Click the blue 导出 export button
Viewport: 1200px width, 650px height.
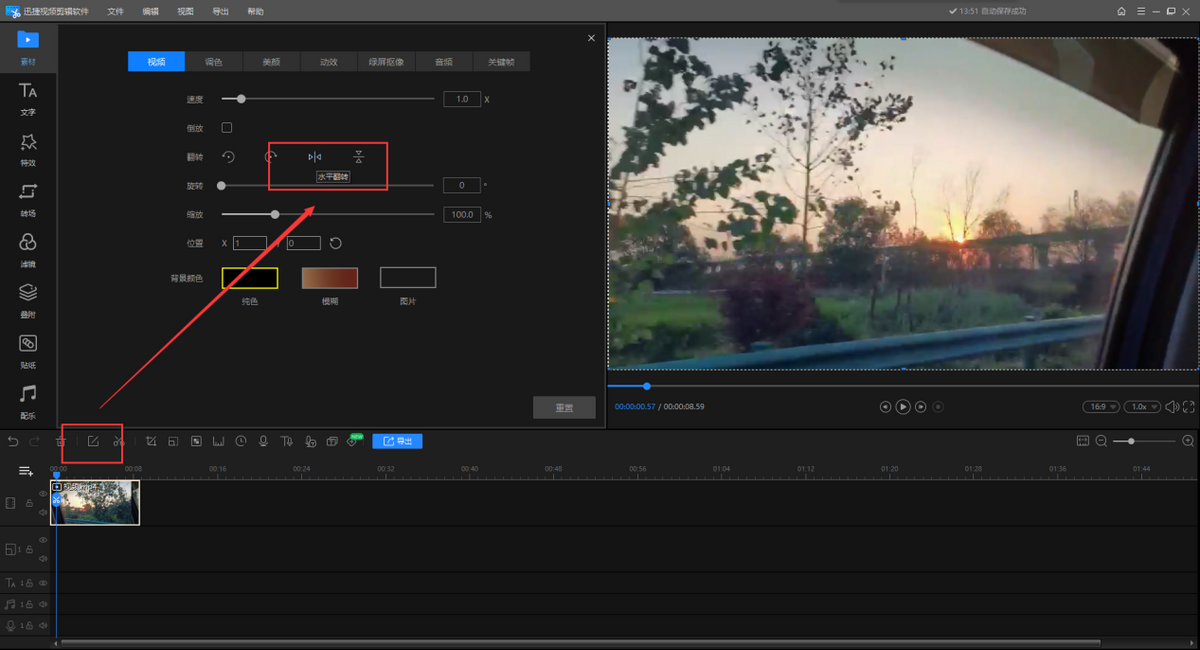(x=397, y=441)
